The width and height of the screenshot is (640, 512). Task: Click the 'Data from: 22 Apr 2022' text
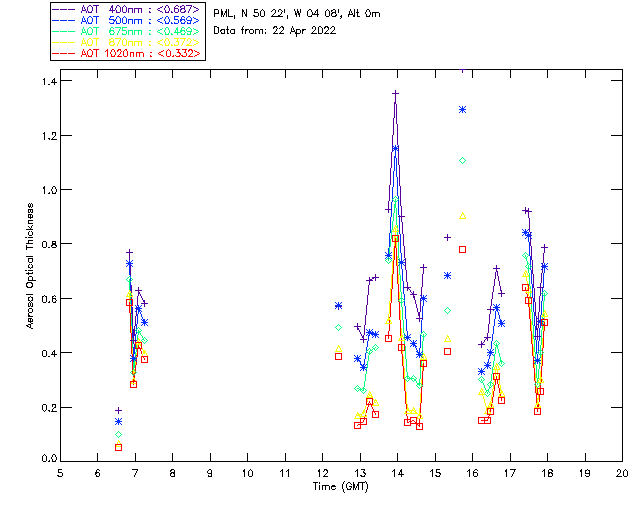click(275, 30)
